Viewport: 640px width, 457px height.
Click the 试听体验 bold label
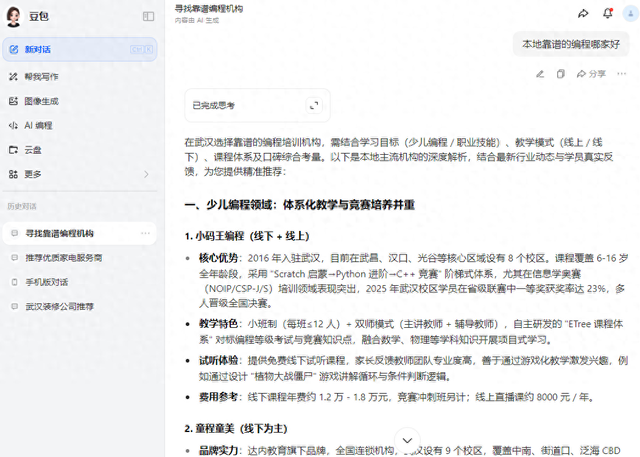pyautogui.click(x=218, y=360)
